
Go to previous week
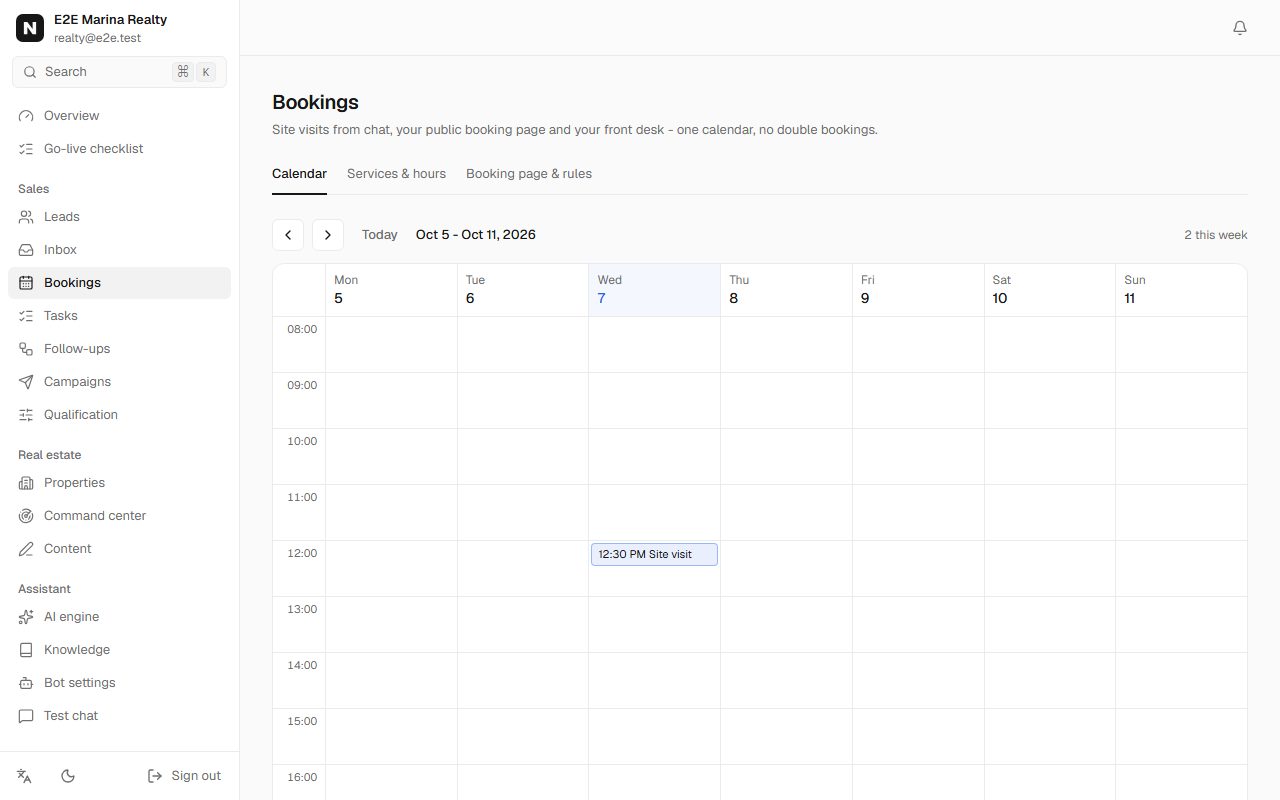[288, 235]
